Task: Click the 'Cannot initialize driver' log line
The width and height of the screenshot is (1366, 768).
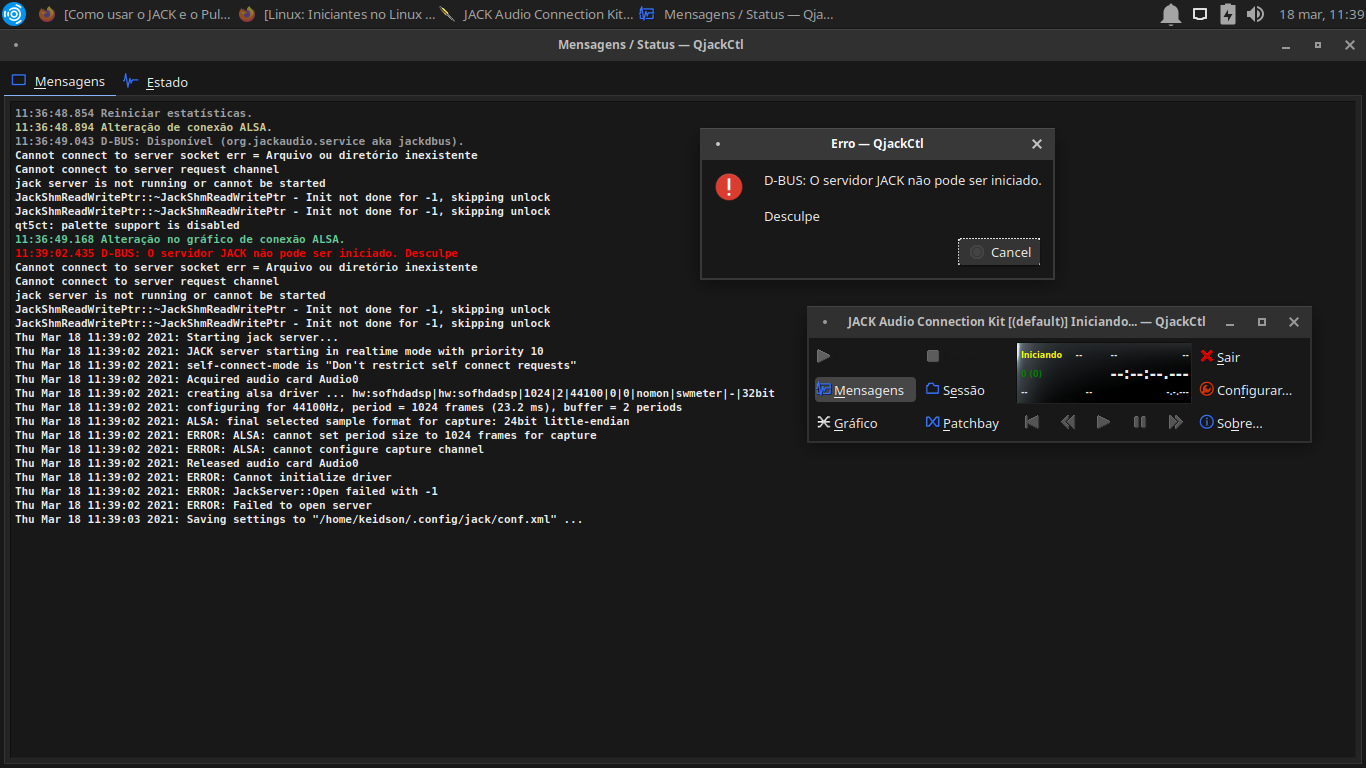Action: pos(204,477)
